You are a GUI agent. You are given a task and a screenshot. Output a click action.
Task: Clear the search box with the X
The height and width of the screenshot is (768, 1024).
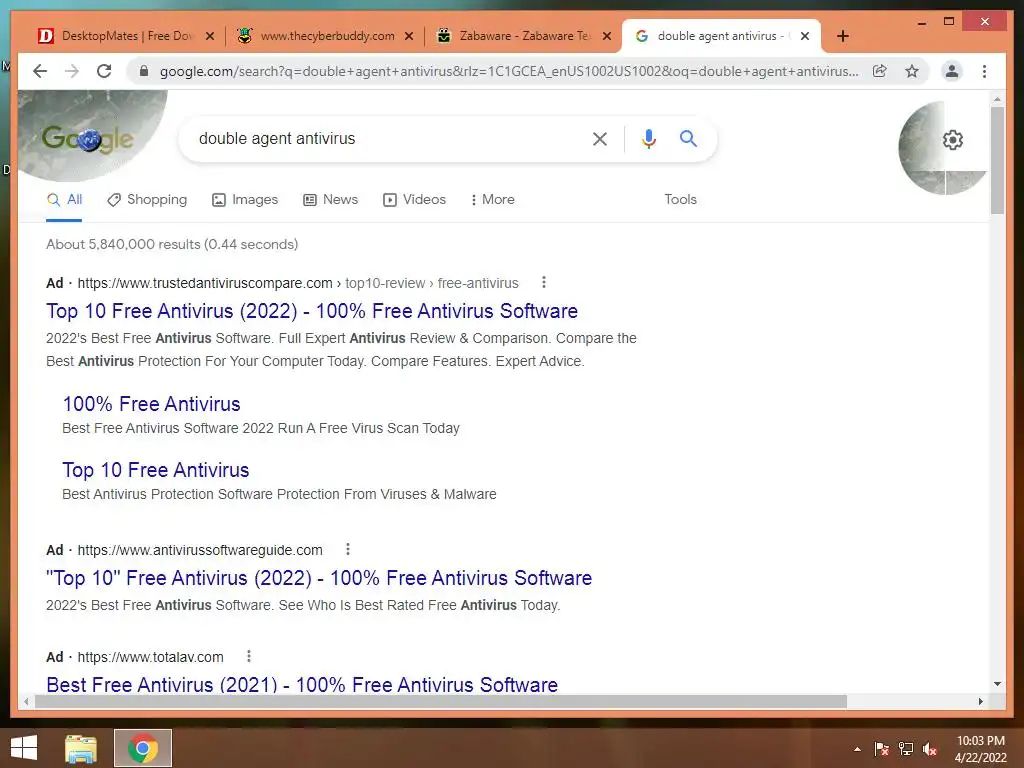point(600,138)
